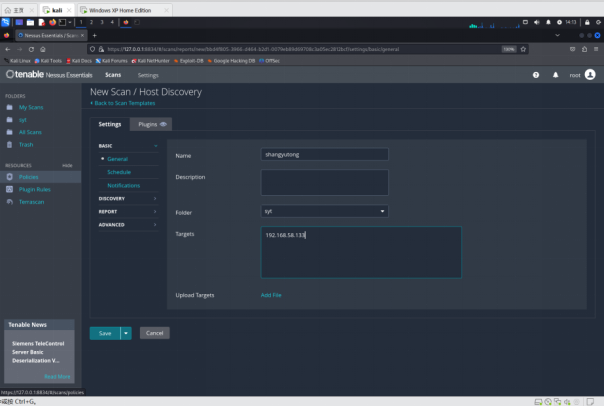The width and height of the screenshot is (605, 406).
Task: Click the scan Name input field
Action: tap(324, 154)
